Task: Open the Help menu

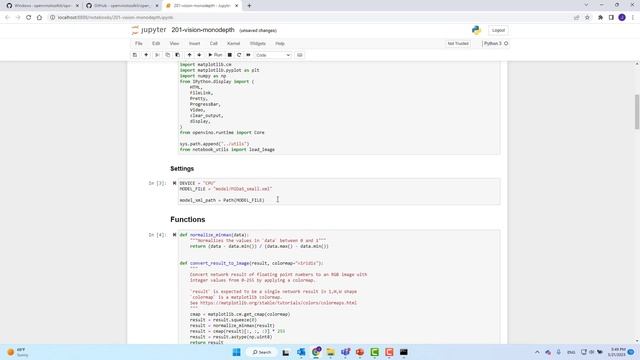Action: tap(280, 43)
